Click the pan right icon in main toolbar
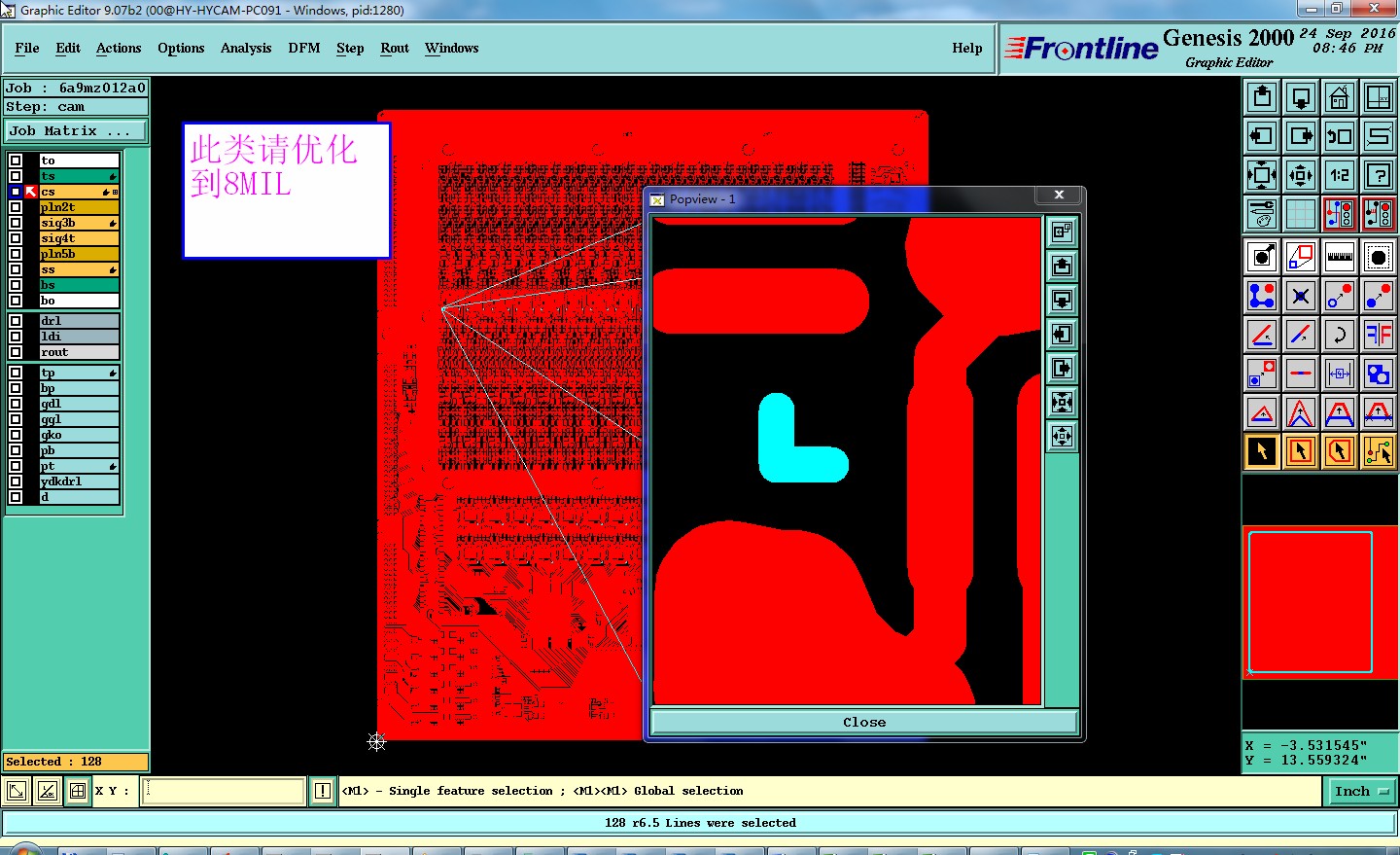 pos(1301,136)
